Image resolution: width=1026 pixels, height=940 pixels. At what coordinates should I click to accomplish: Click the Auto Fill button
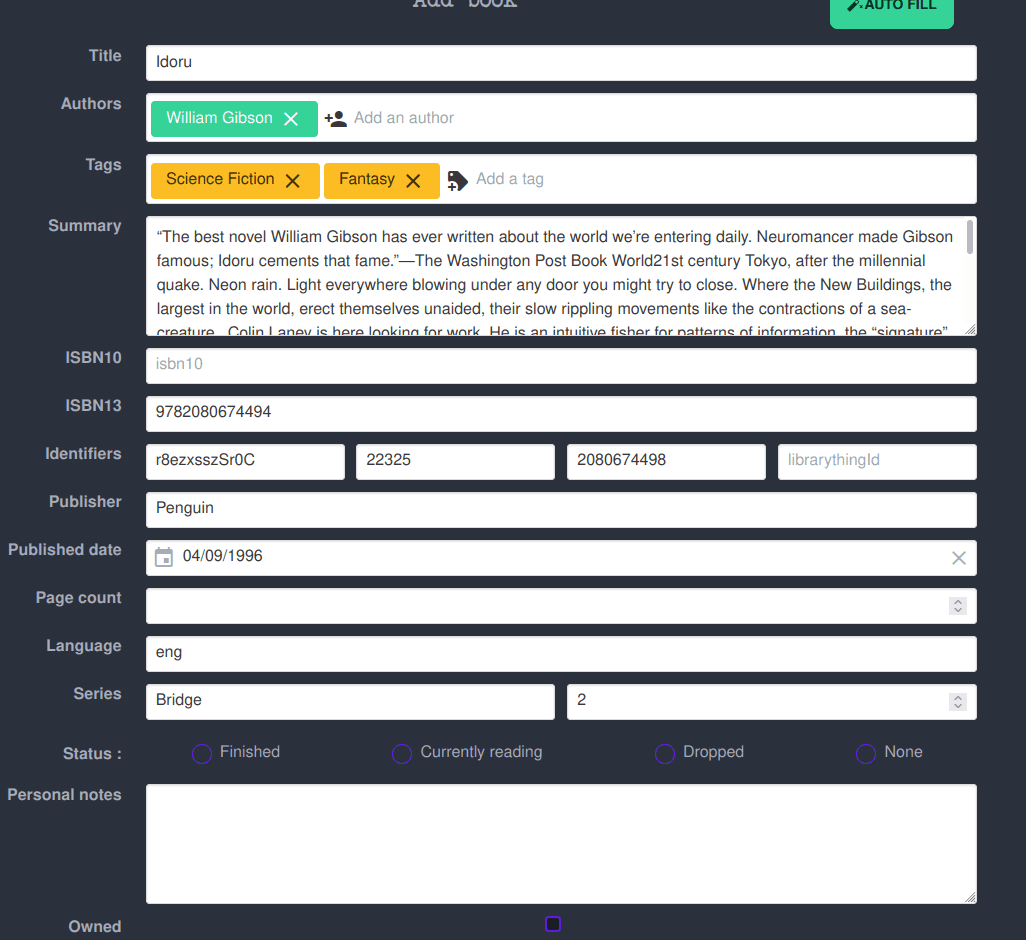click(891, 10)
